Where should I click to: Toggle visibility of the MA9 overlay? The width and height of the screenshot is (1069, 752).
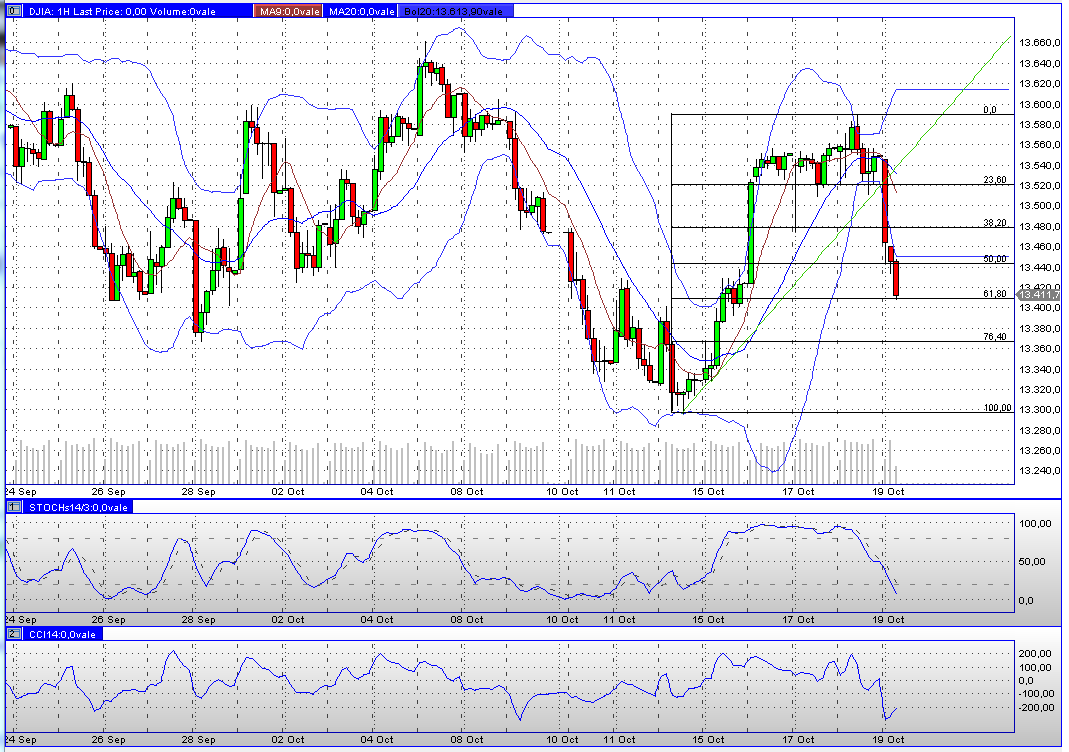coord(287,10)
